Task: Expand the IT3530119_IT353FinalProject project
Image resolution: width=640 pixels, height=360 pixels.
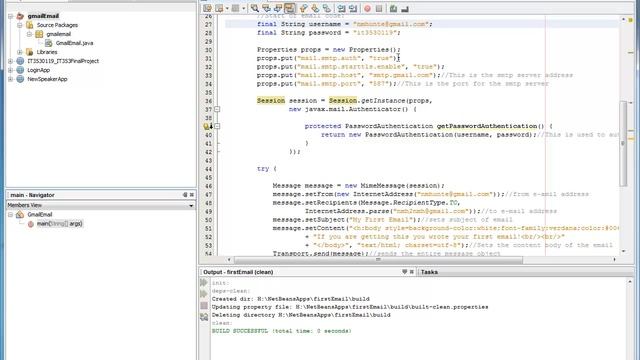Action: click(x=10, y=61)
